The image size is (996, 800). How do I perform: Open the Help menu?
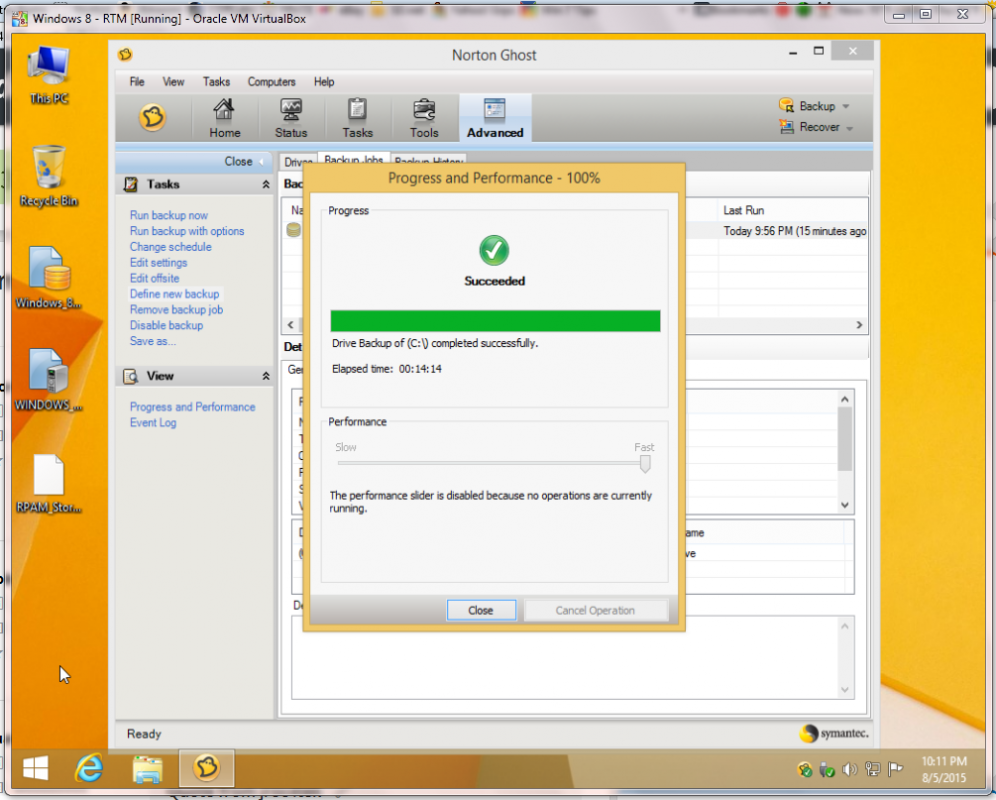(x=324, y=82)
